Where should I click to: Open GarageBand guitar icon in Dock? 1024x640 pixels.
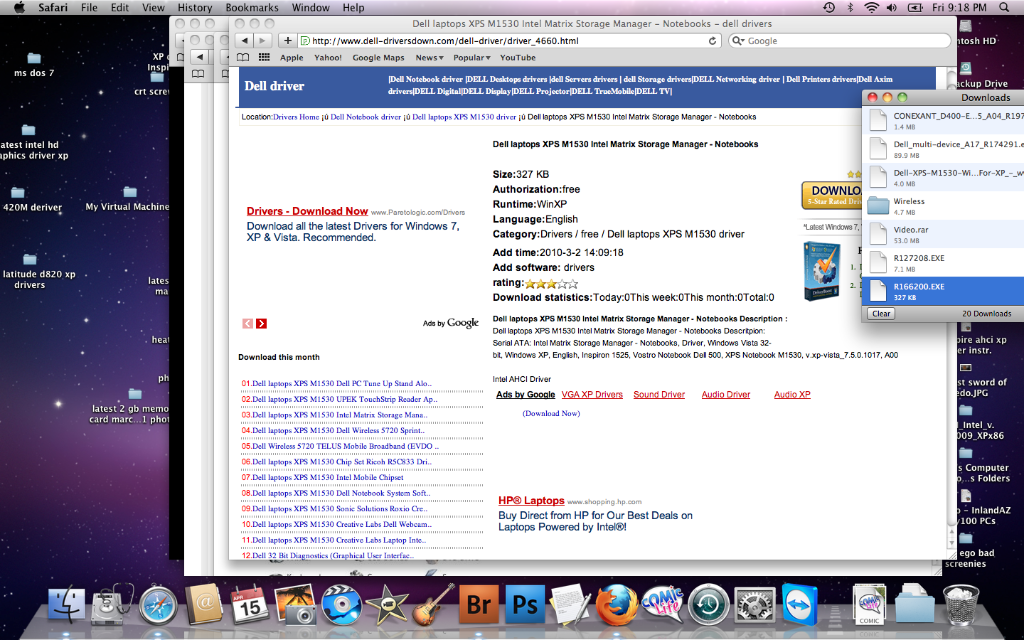click(433, 605)
